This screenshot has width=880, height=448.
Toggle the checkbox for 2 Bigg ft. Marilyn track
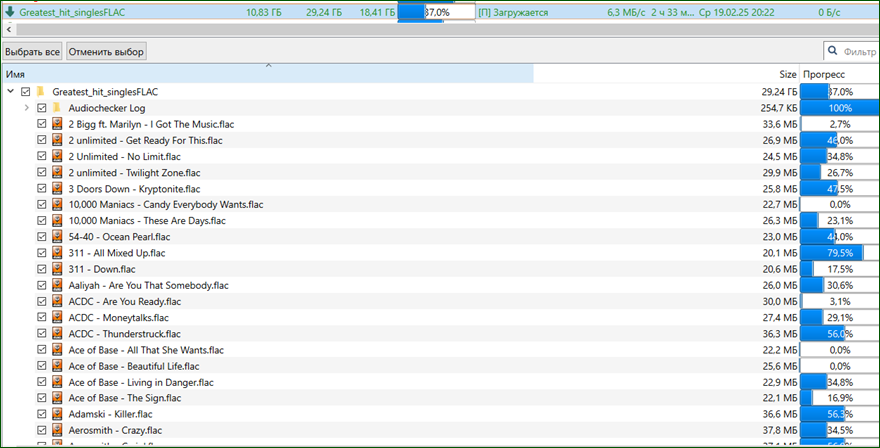pos(42,124)
